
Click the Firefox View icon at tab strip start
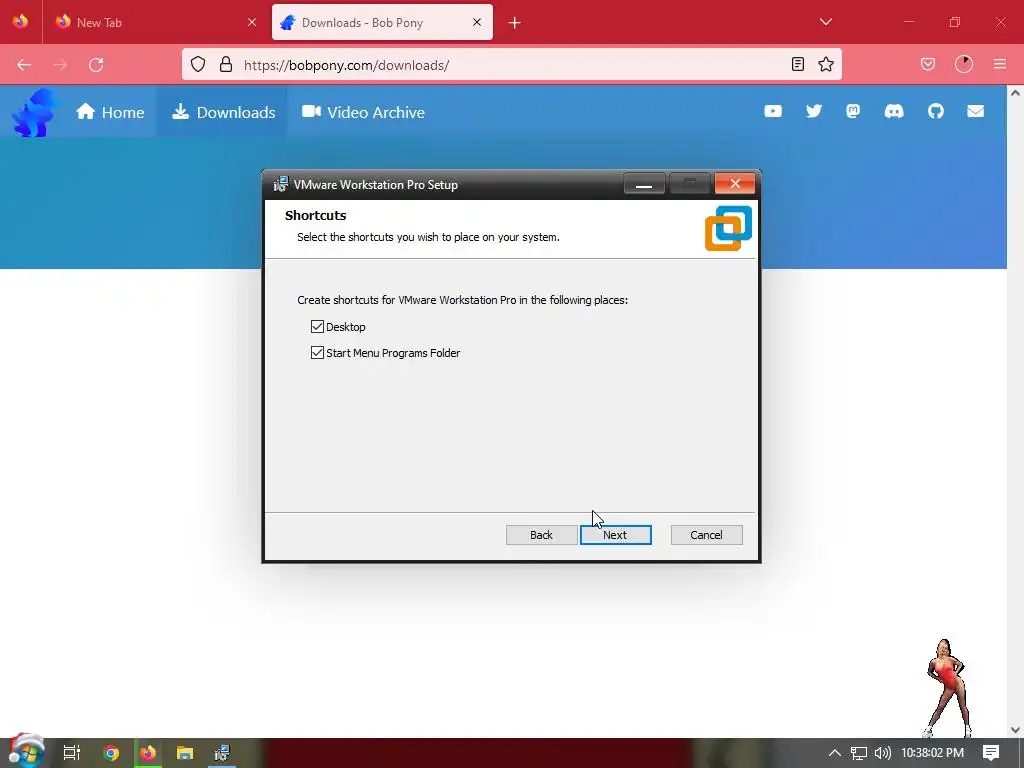(20, 22)
